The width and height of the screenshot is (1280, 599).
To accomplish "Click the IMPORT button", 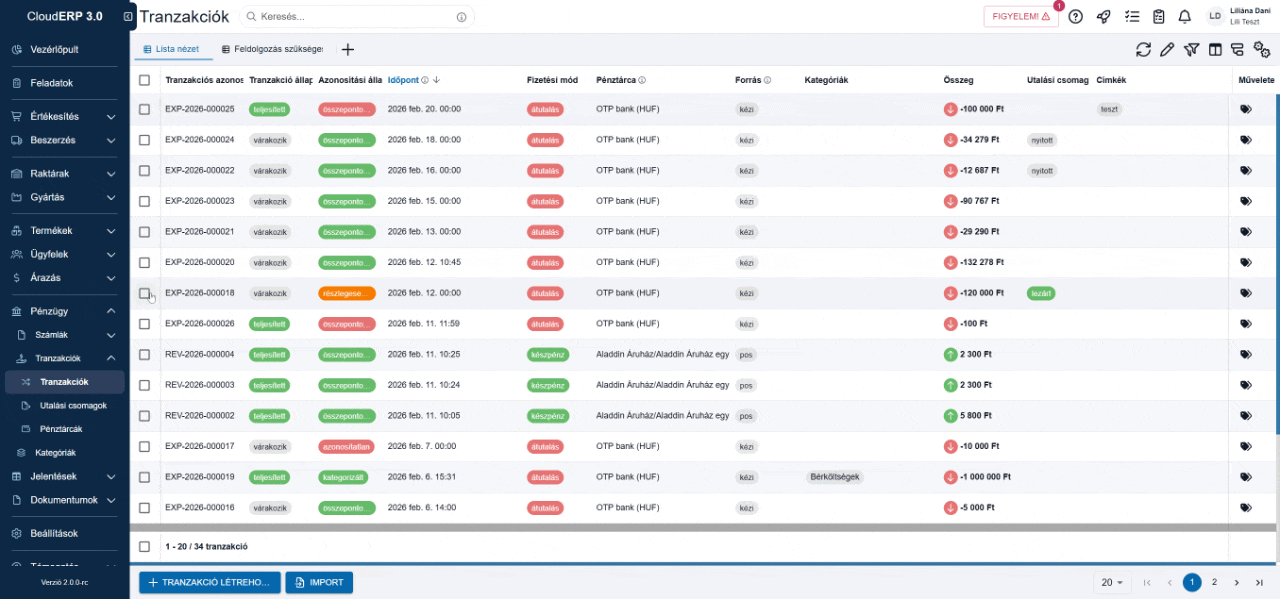I will pyautogui.click(x=319, y=582).
